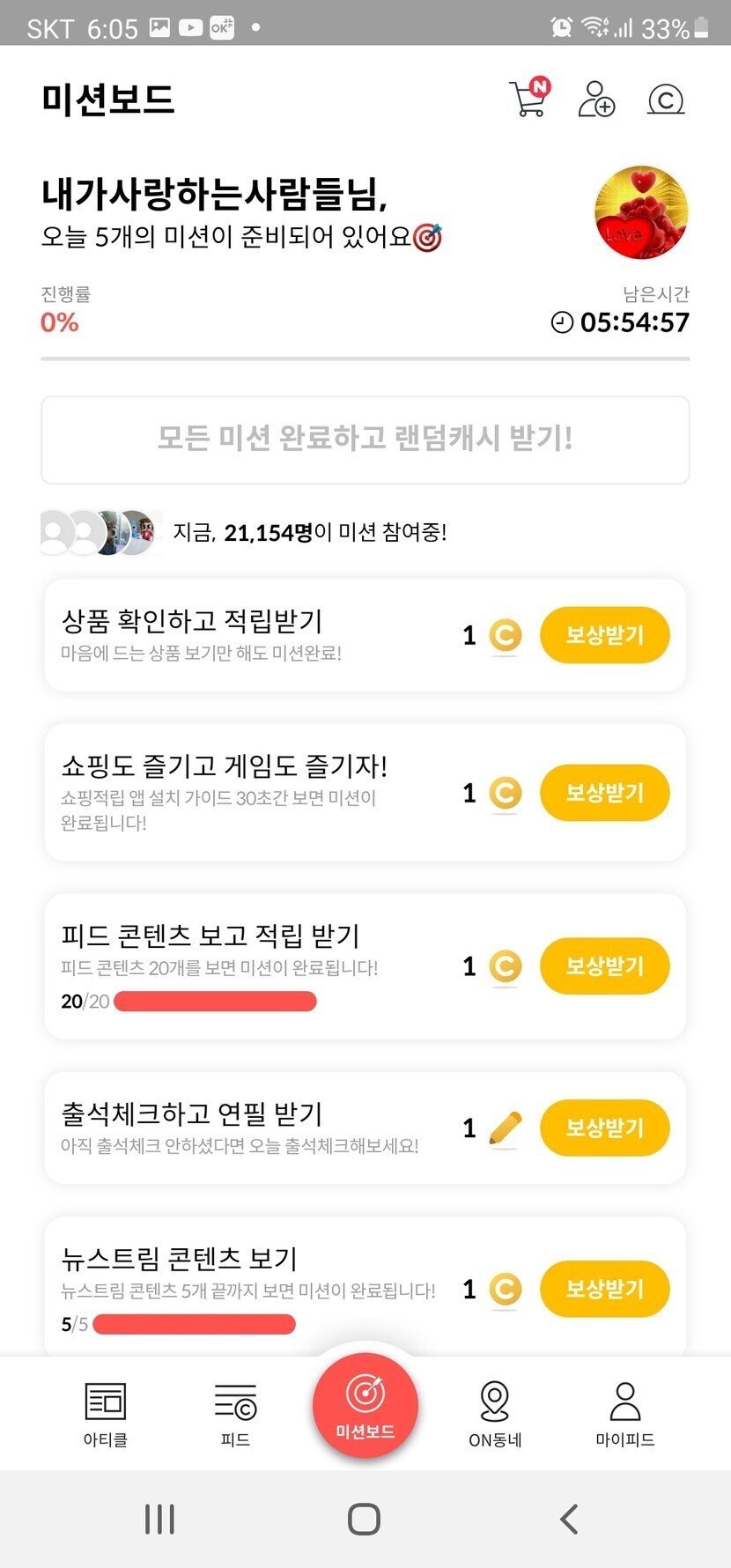Tap the 피드 콘텐츠 20/20 progress bar

215,1002
